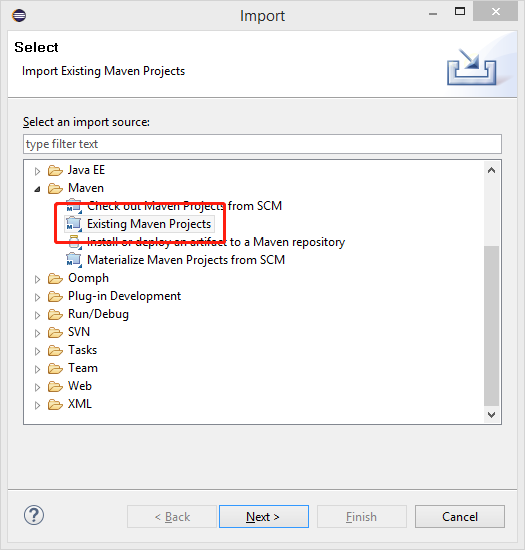Viewport: 525px width, 550px height.
Task: Select 'Materialize Maven Projects from SCM'
Action: (x=186, y=260)
